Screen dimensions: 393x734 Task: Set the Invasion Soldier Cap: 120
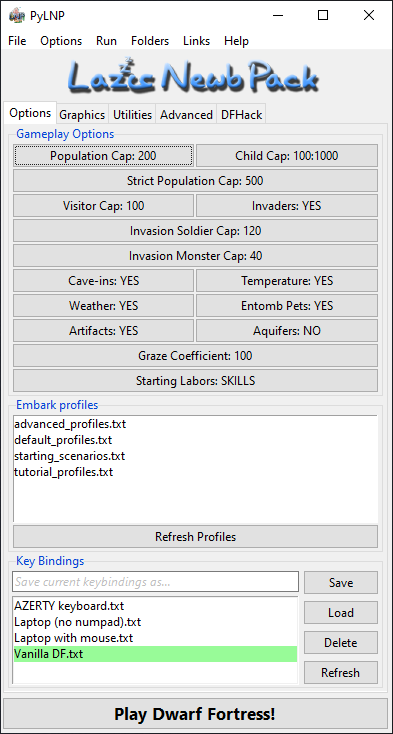pyautogui.click(x=195, y=231)
